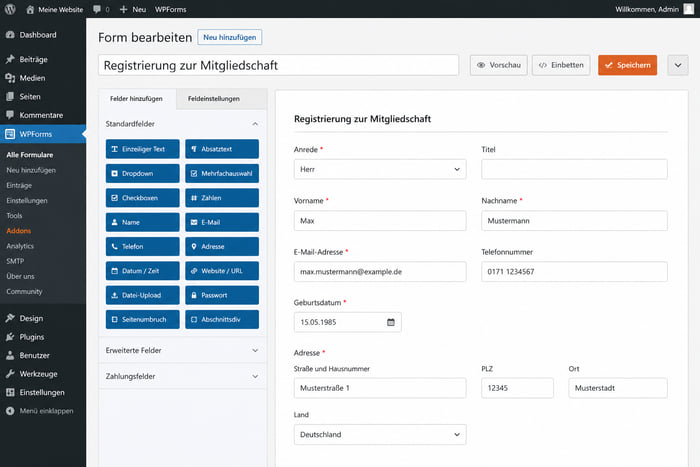Click the WordPress logo icon
Image resolution: width=700 pixels, height=467 pixels.
click(10, 9)
